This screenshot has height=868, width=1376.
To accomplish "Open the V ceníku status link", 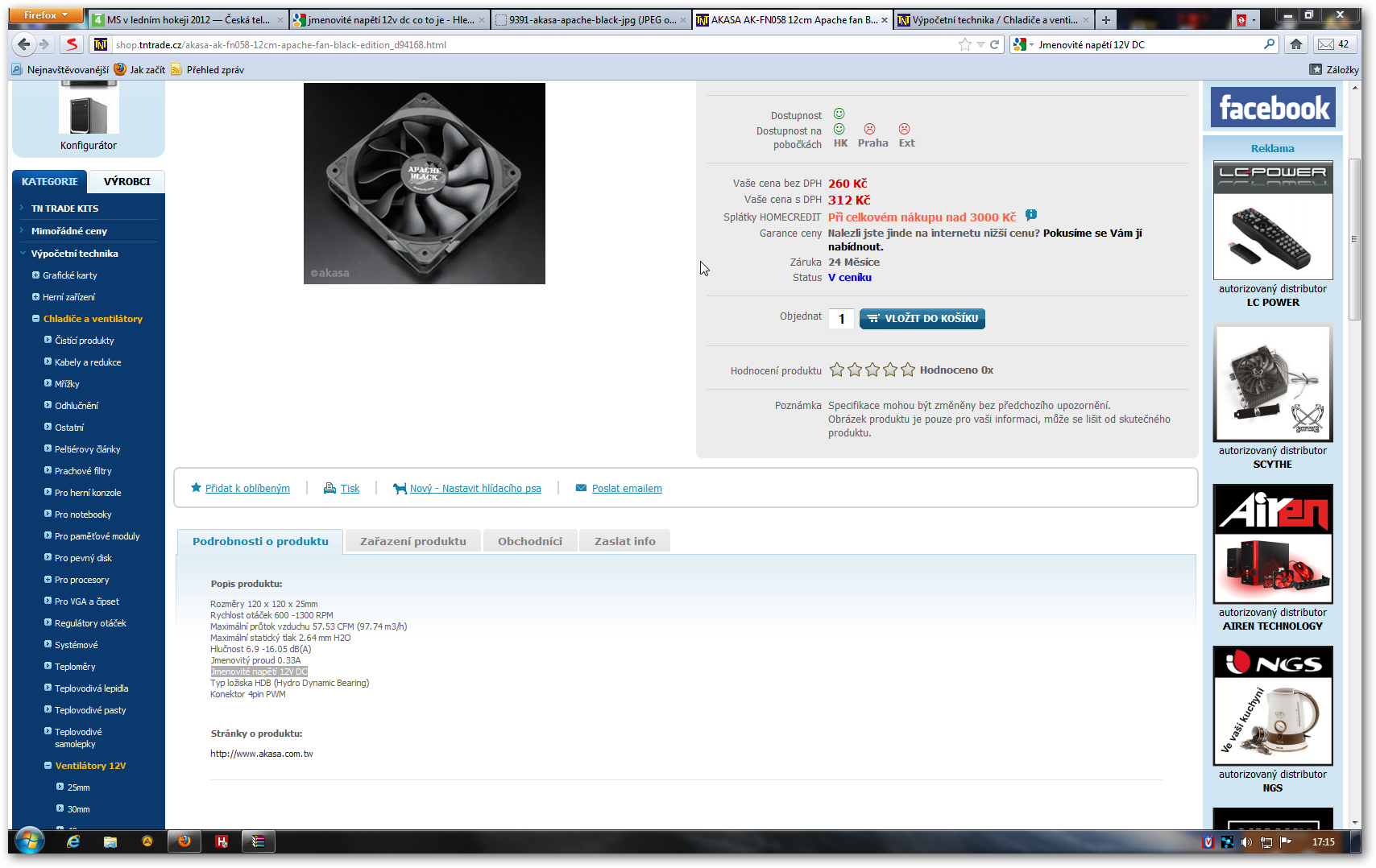I will pos(850,277).
